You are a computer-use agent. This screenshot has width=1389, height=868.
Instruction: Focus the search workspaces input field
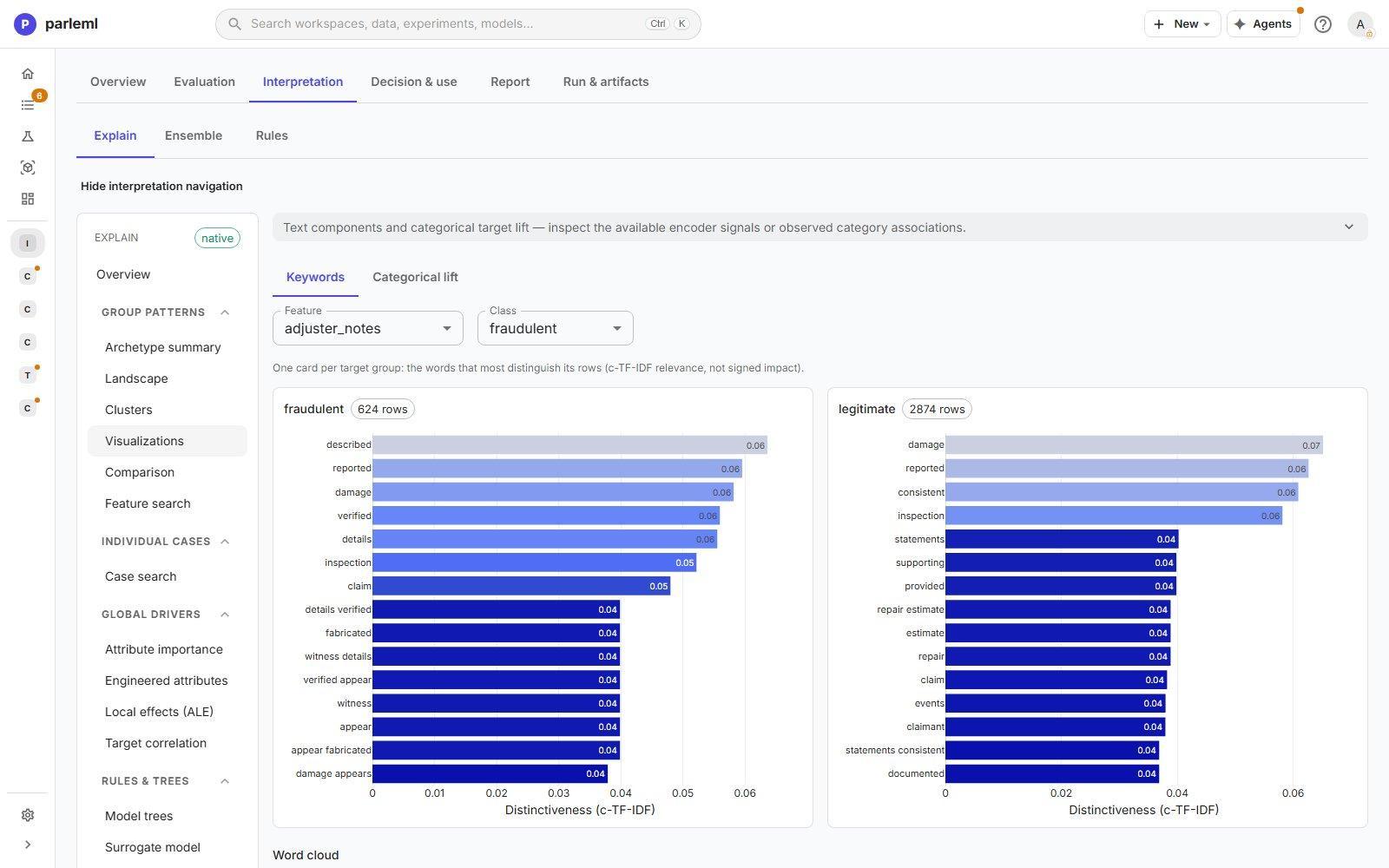[x=458, y=24]
